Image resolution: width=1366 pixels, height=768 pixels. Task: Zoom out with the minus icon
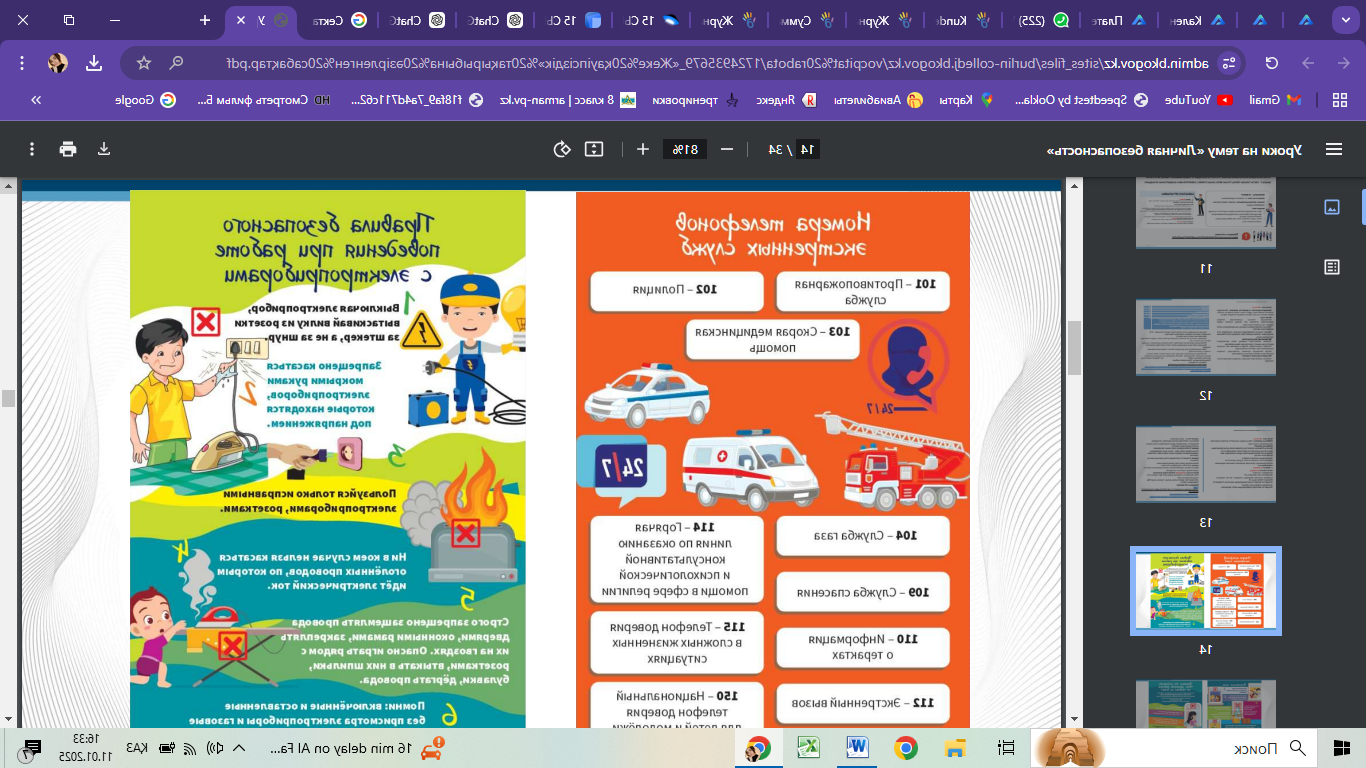coord(727,149)
